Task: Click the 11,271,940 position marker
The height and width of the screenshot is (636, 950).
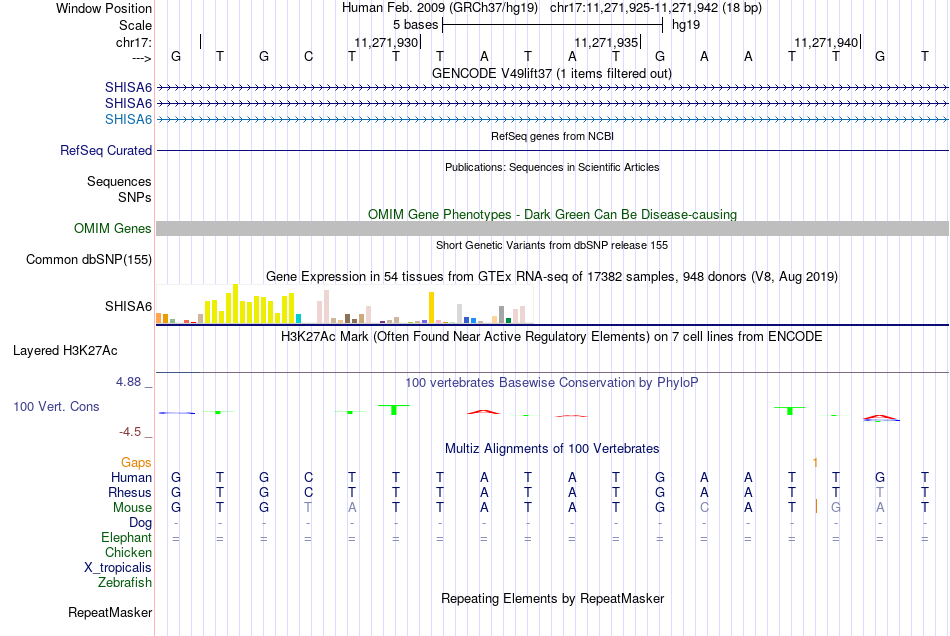Action: tap(828, 42)
